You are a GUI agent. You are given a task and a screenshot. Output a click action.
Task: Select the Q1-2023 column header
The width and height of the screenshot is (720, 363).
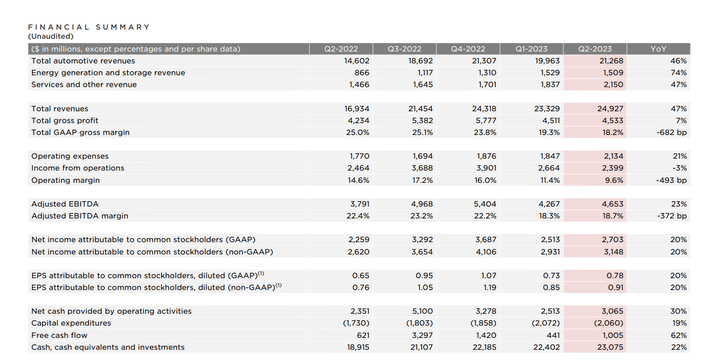tap(532, 49)
